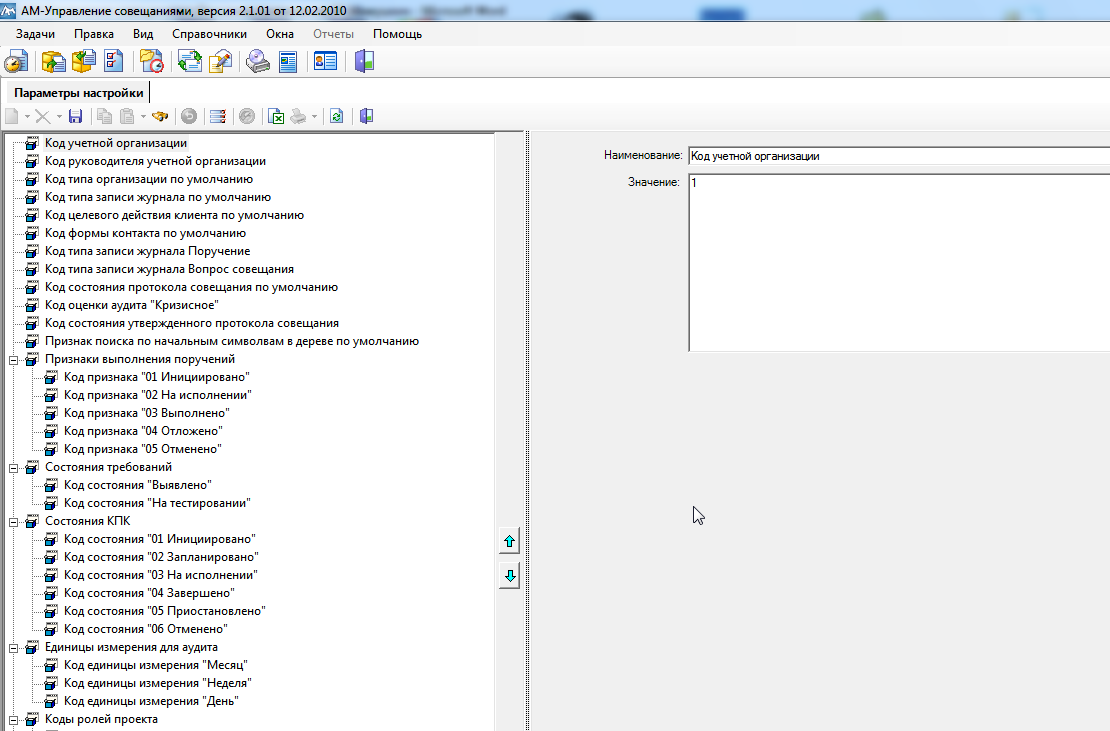Click the green refresh document icon
The width and height of the screenshot is (1110, 731).
[x=337, y=116]
